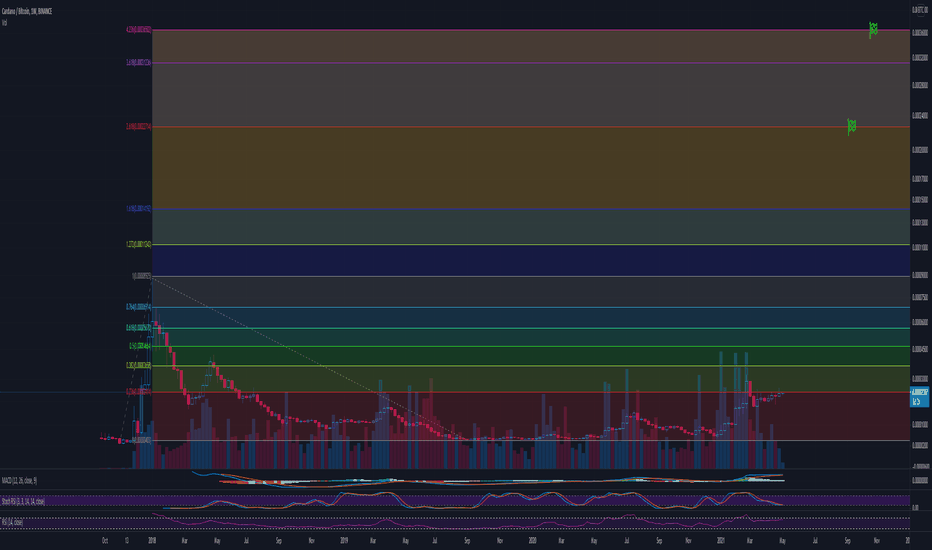932x550 pixels.
Task: Click the lower green flag marker
Action: click(851, 126)
